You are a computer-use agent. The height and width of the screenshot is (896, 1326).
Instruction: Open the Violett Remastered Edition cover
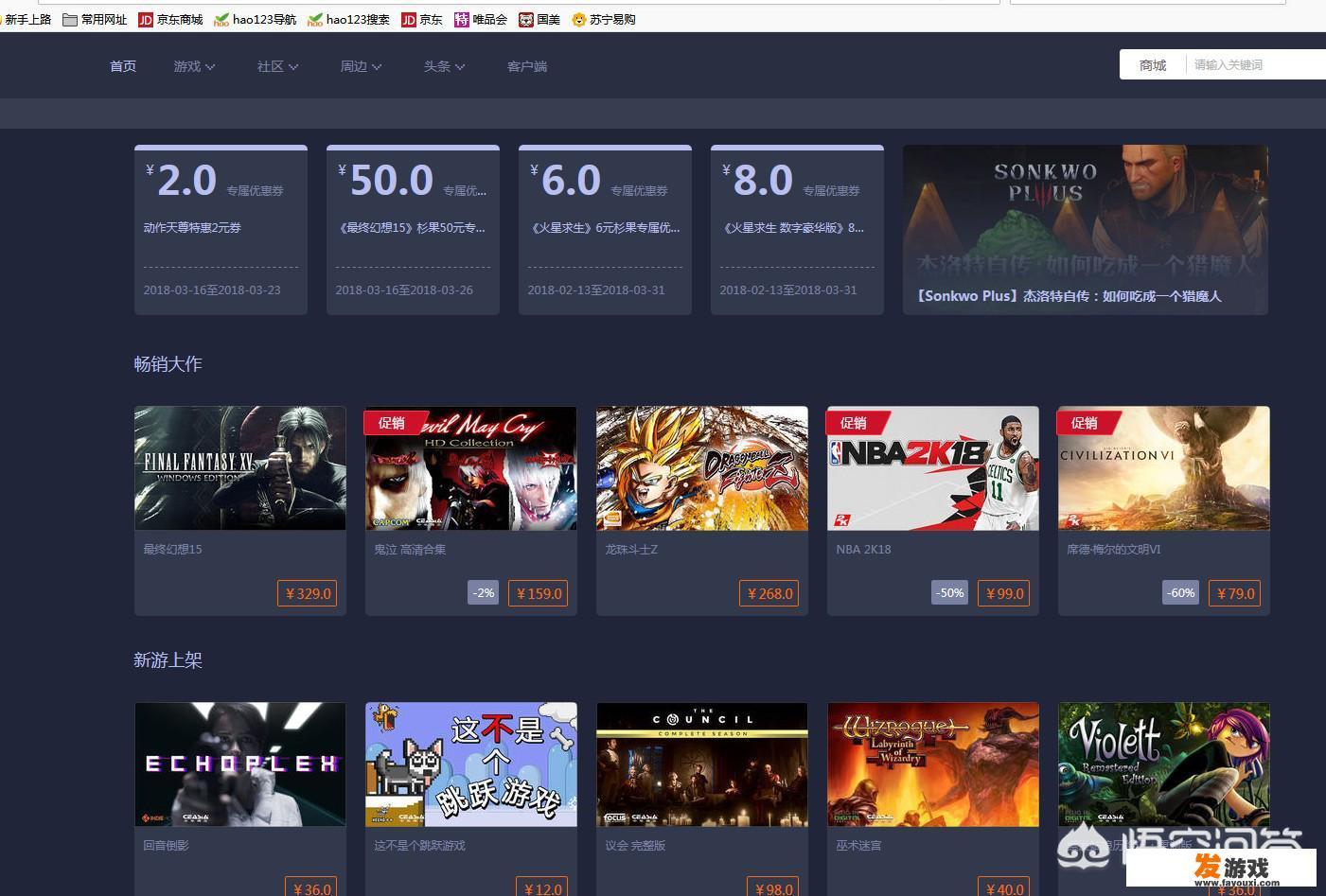click(x=1164, y=764)
